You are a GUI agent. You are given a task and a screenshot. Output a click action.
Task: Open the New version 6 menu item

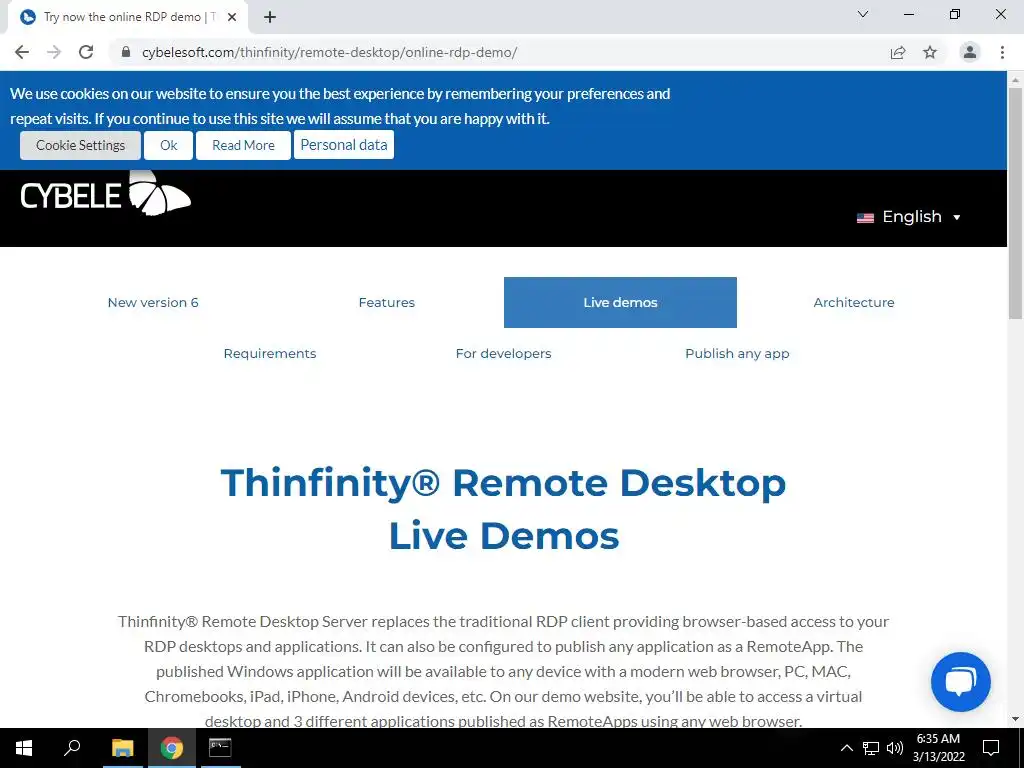pos(153,302)
